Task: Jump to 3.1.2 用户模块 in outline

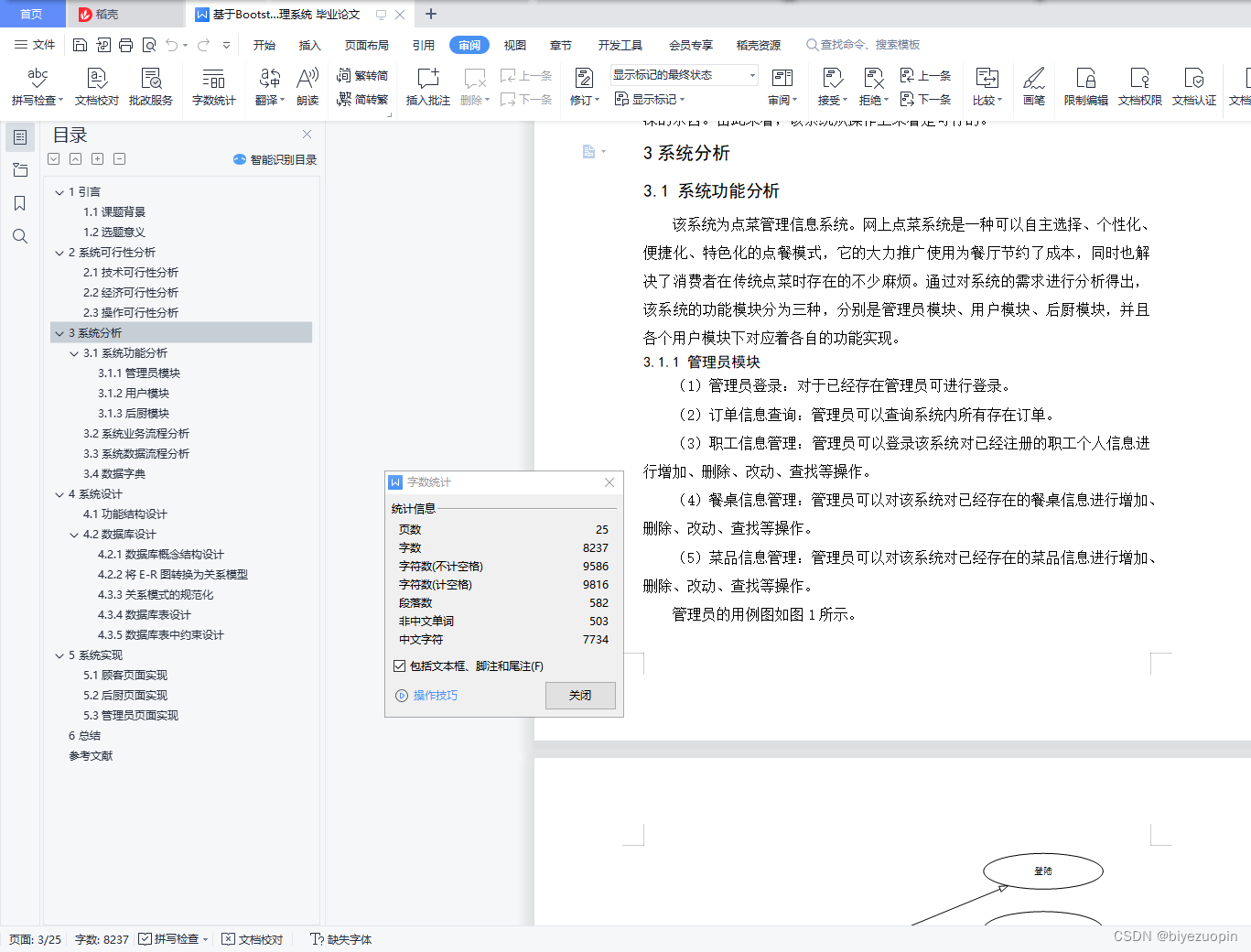Action: [x=134, y=394]
